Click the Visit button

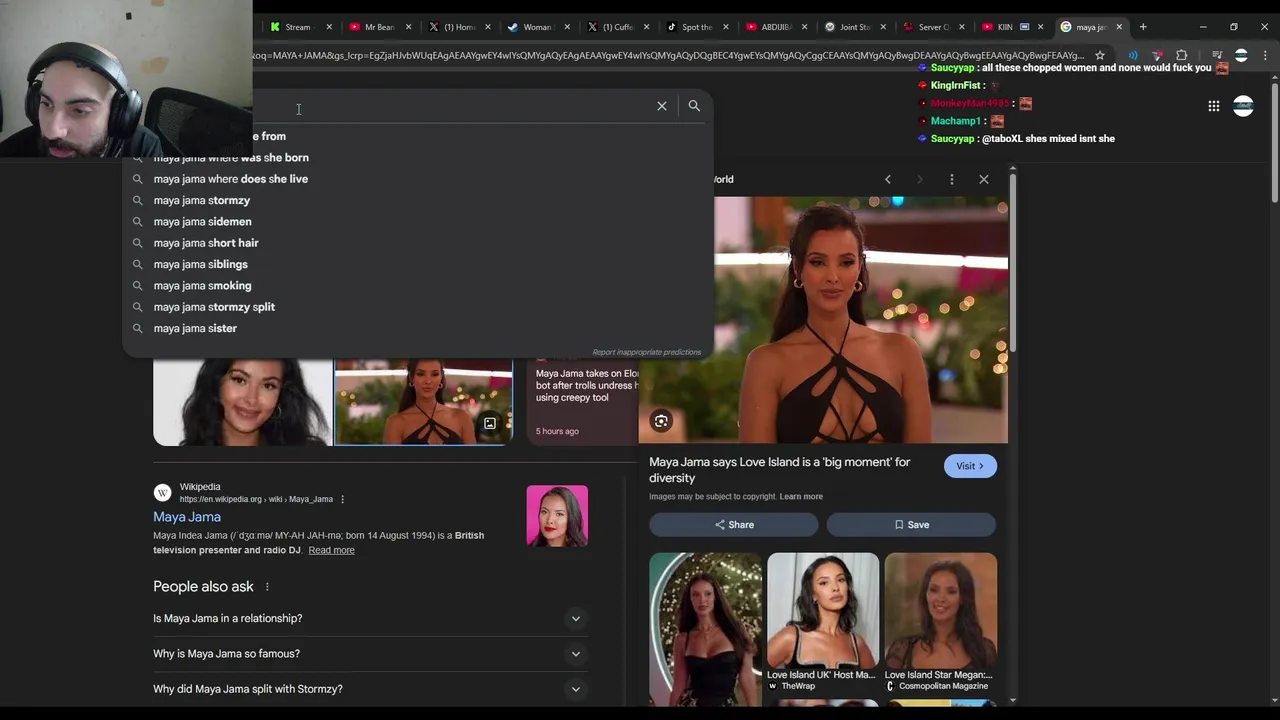970,466
